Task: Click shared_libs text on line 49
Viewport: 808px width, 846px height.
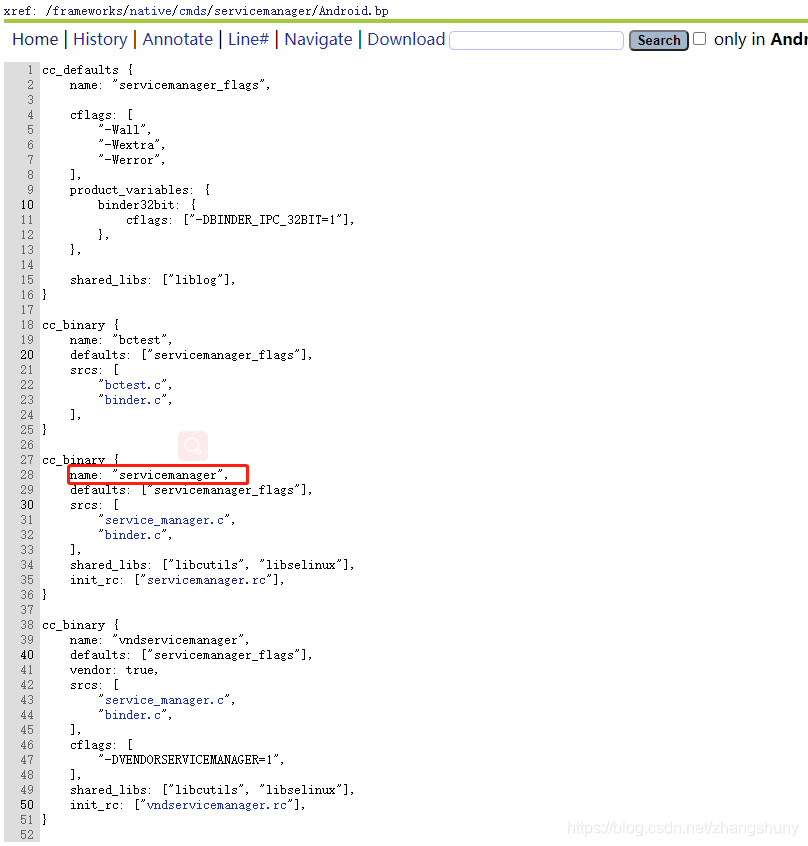Action: click(212, 790)
